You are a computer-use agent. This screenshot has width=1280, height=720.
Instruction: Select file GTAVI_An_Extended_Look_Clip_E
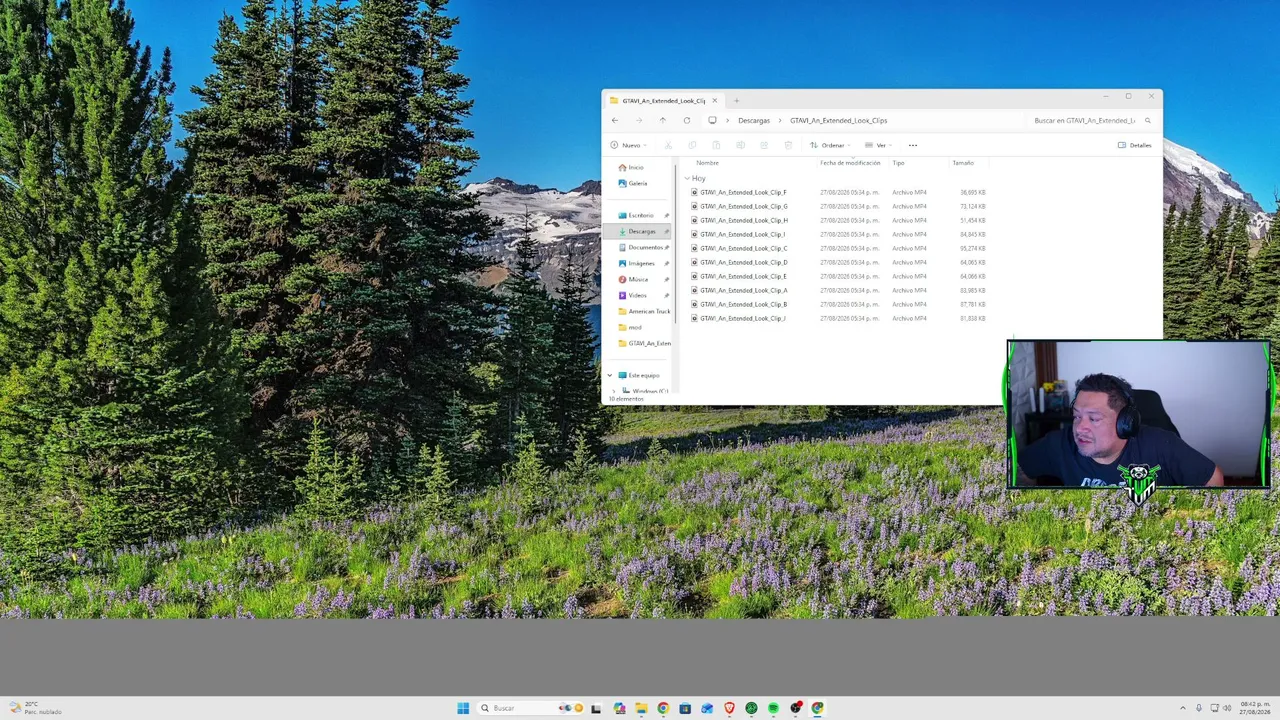[743, 276]
